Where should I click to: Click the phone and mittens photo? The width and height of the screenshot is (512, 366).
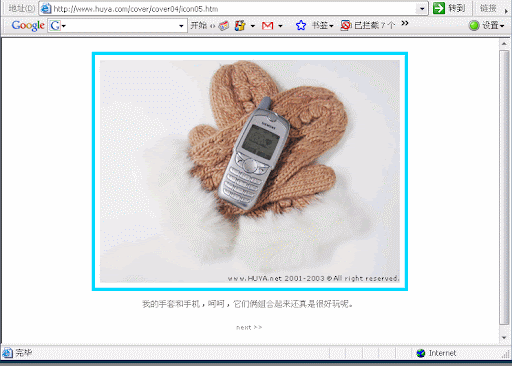[x=250, y=171]
